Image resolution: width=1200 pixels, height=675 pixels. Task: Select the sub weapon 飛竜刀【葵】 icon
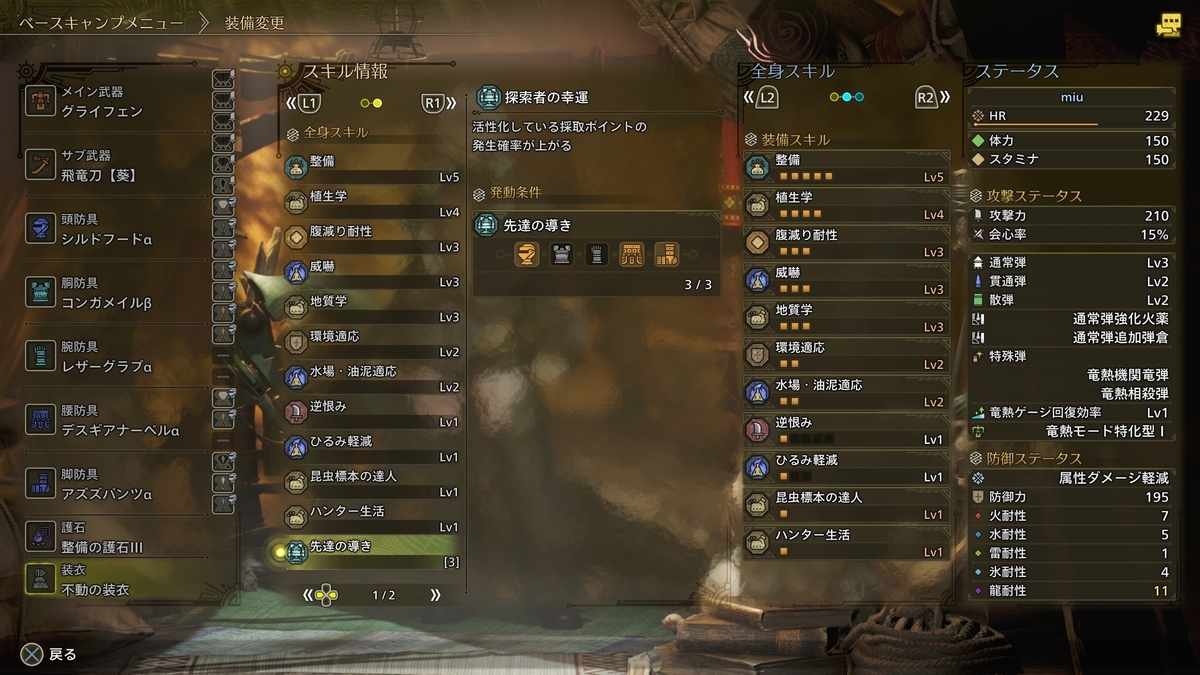click(40, 166)
